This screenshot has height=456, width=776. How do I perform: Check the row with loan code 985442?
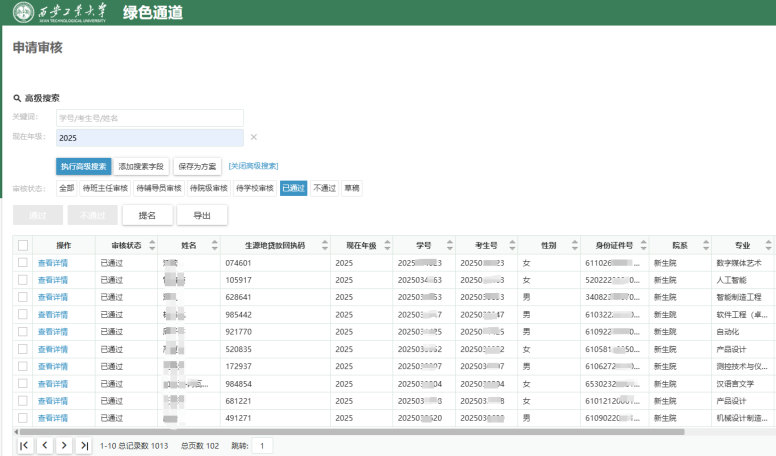[23, 314]
